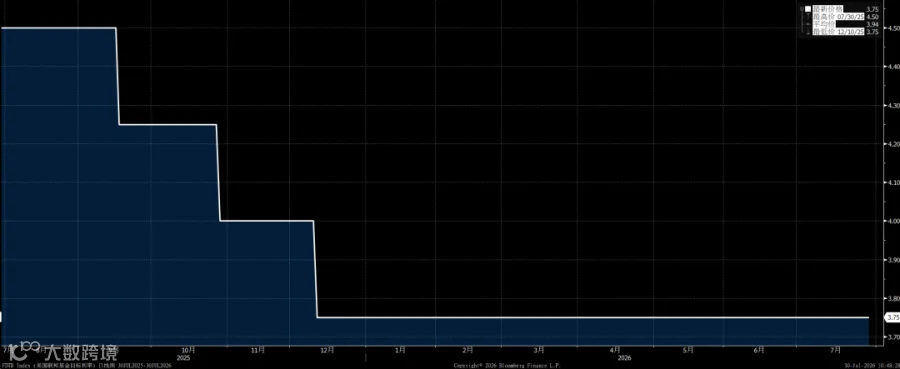The image size is (900, 369).
Task: Select the high price 07/30/25 legend row
Action: (x=843, y=17)
